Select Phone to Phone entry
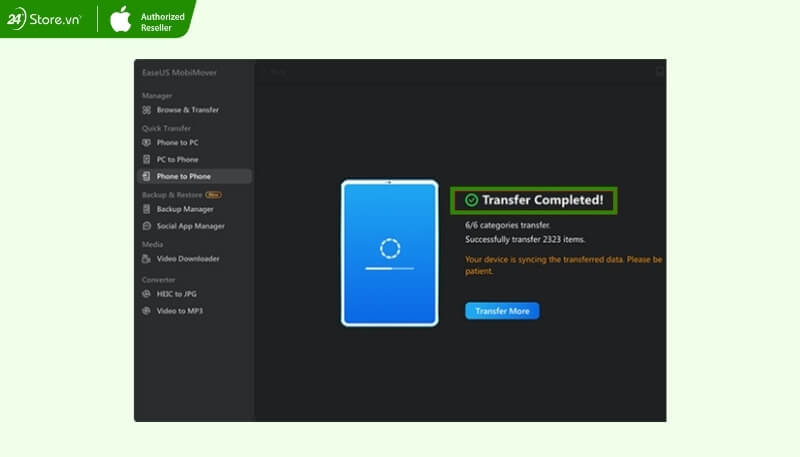The image size is (800, 457). [x=194, y=176]
